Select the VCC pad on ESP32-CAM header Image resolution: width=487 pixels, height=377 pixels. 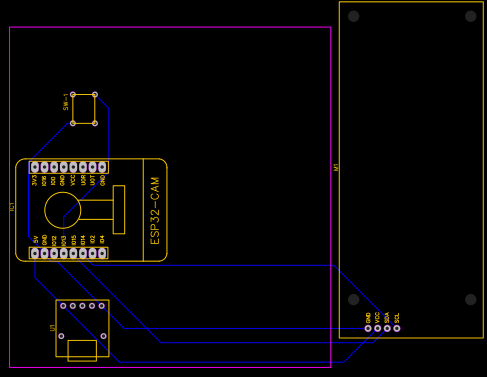click(73, 167)
